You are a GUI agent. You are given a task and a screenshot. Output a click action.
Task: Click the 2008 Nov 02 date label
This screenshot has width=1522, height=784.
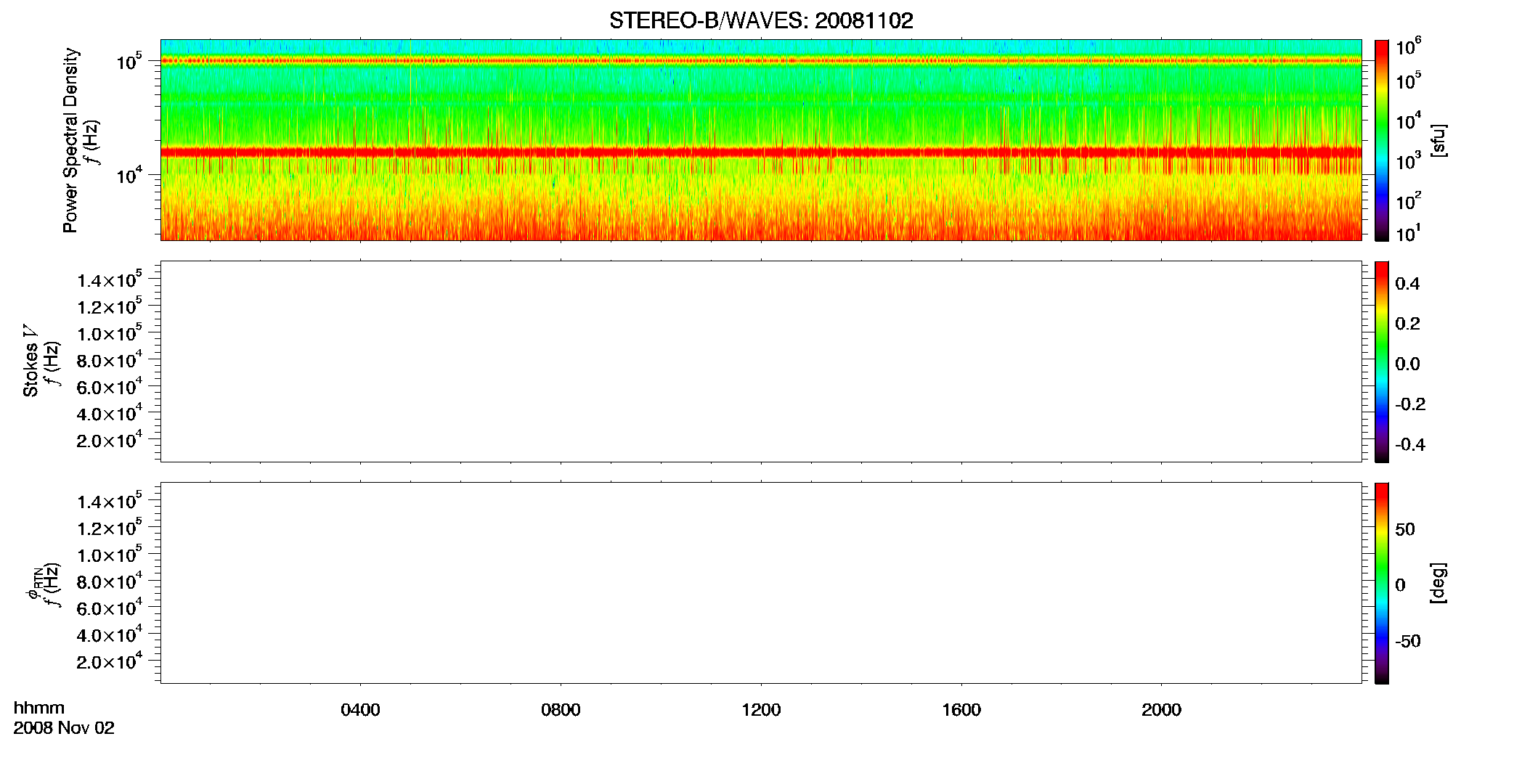pos(64,728)
